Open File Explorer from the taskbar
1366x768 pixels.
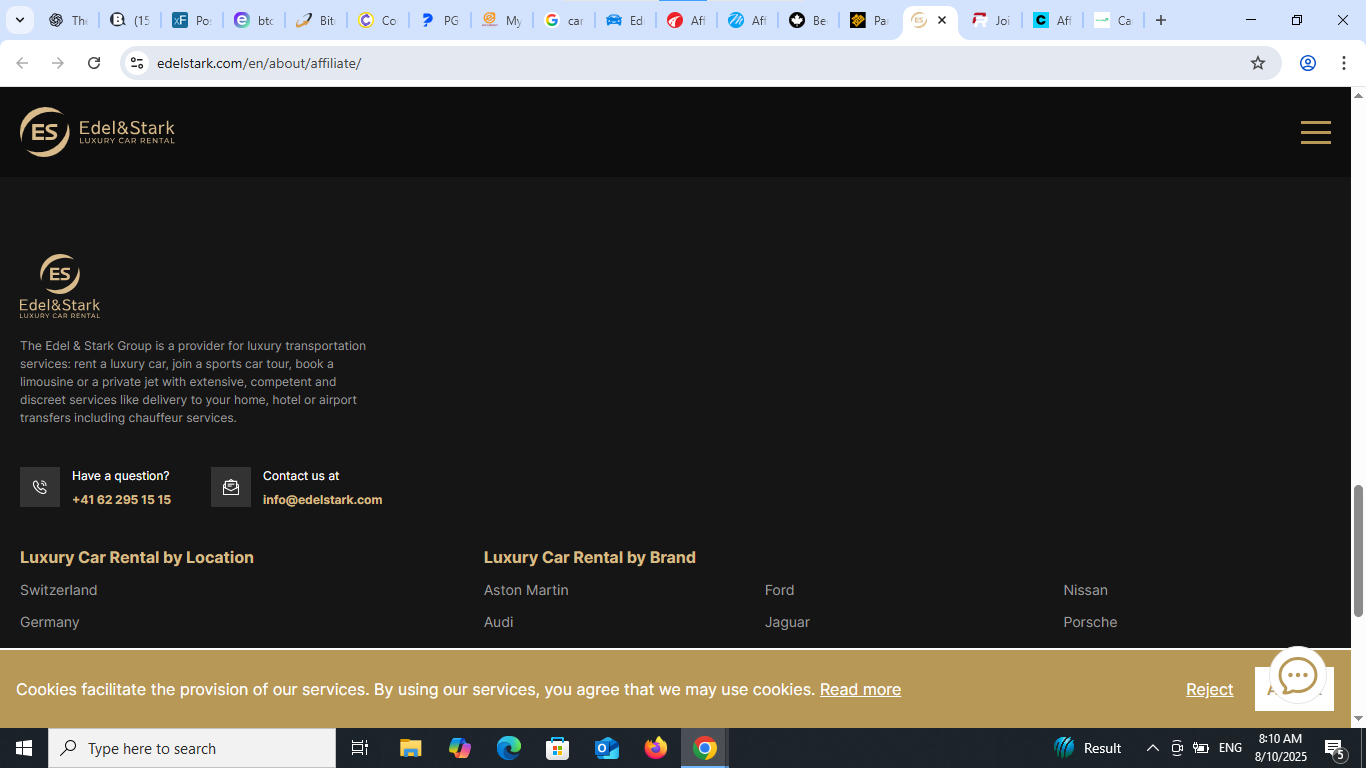point(411,748)
